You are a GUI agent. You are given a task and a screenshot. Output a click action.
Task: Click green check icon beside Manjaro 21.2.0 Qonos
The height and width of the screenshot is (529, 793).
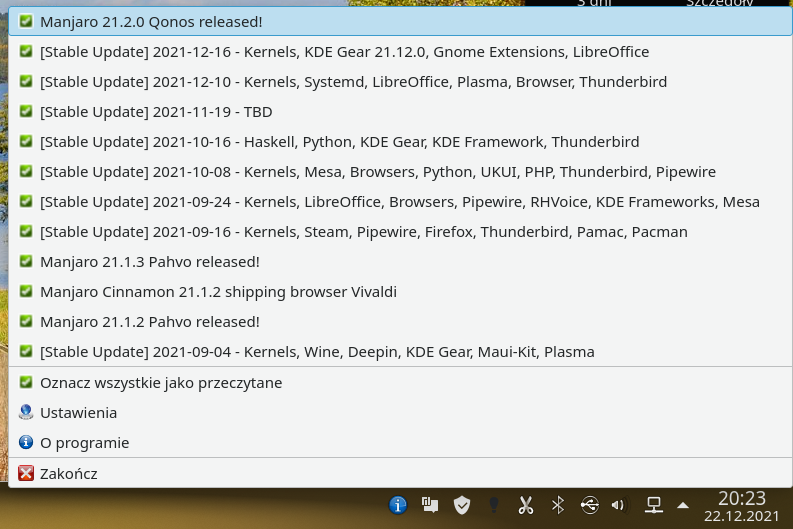[x=26, y=21]
